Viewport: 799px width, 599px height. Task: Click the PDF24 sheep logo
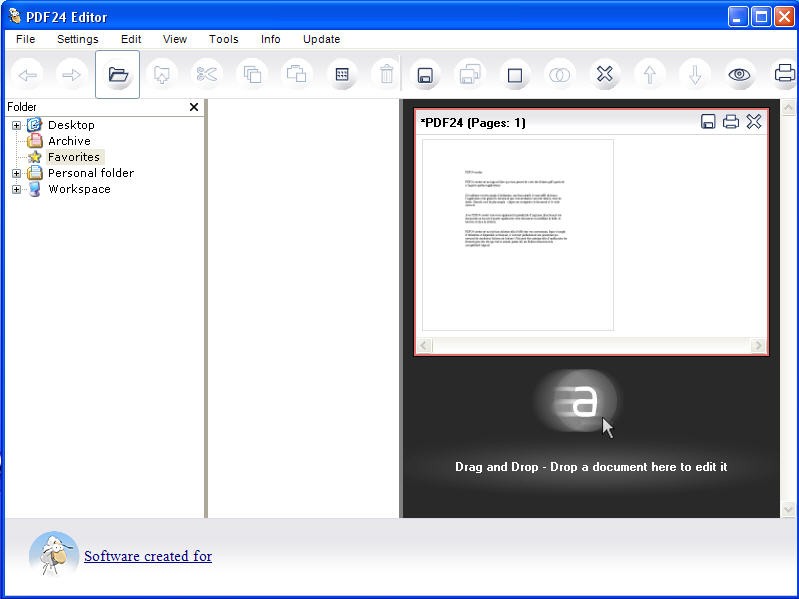click(x=54, y=554)
